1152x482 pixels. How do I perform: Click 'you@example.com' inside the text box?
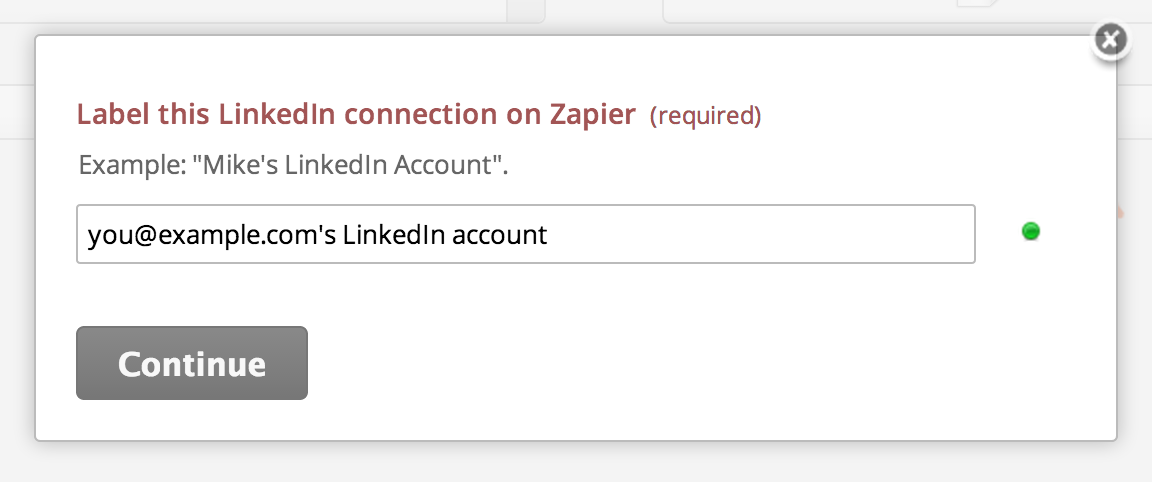point(202,234)
